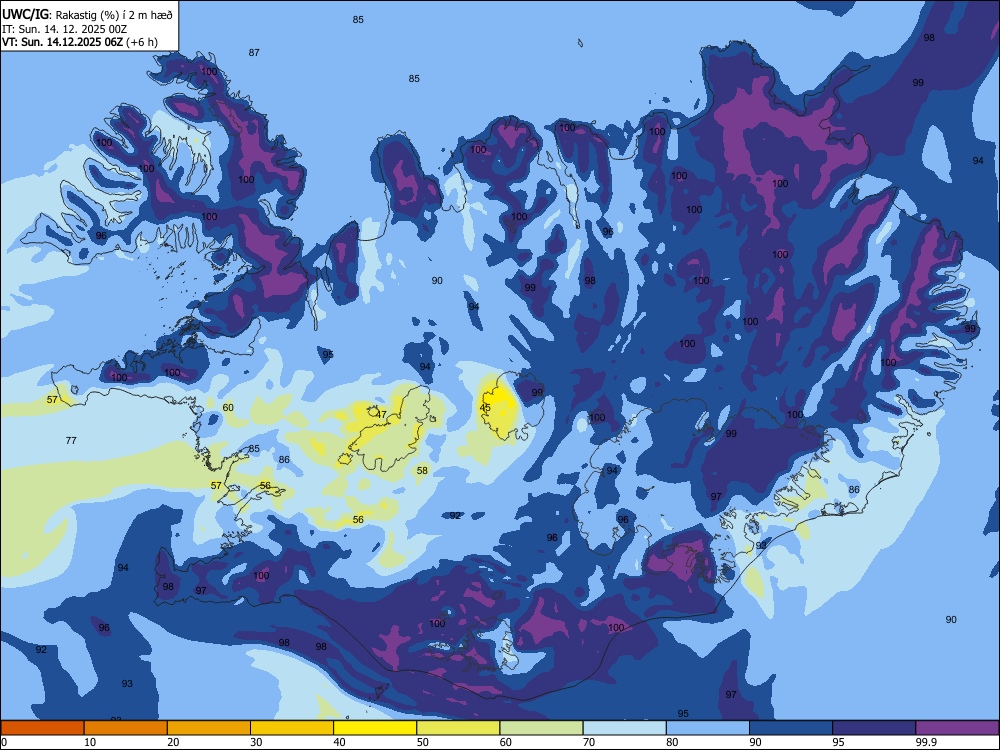
Task: Click the humidity value '87' in the north
Action: click(x=254, y=52)
